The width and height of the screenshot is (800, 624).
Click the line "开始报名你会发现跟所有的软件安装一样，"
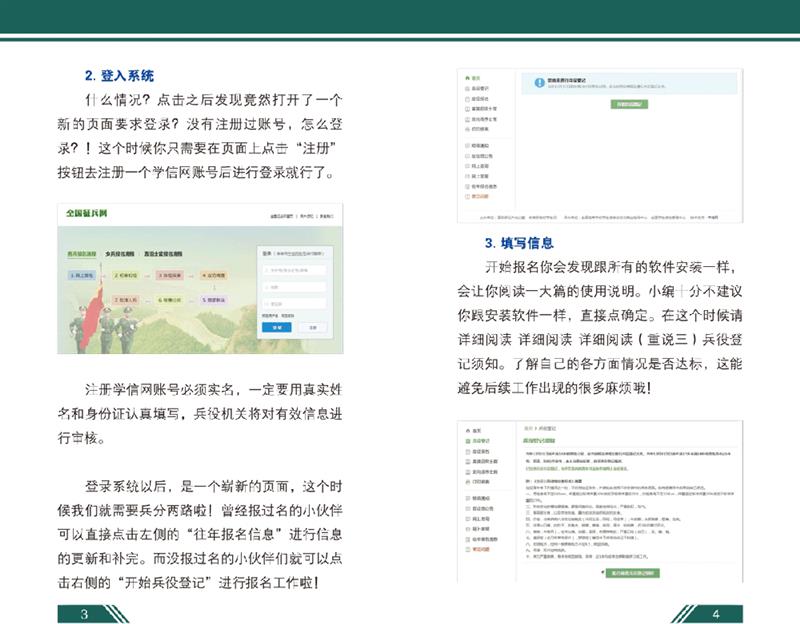point(611,267)
